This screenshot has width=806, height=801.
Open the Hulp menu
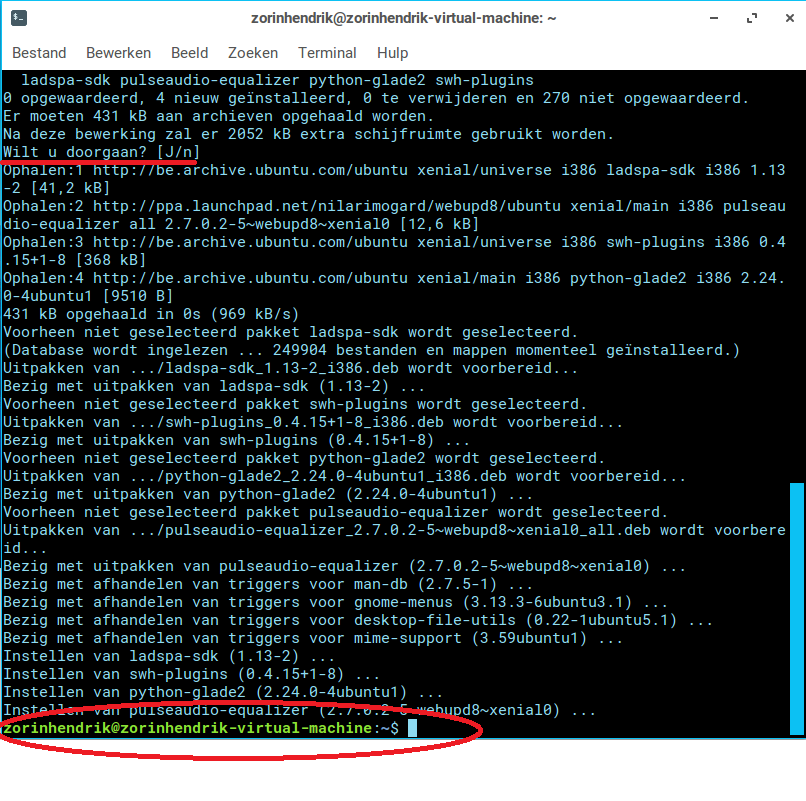[x=393, y=53]
